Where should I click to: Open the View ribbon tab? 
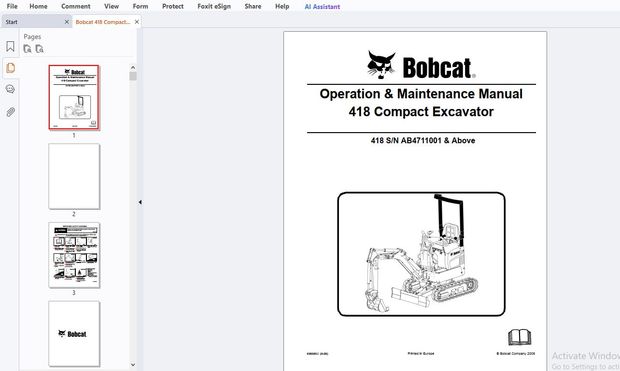pyautogui.click(x=111, y=6)
